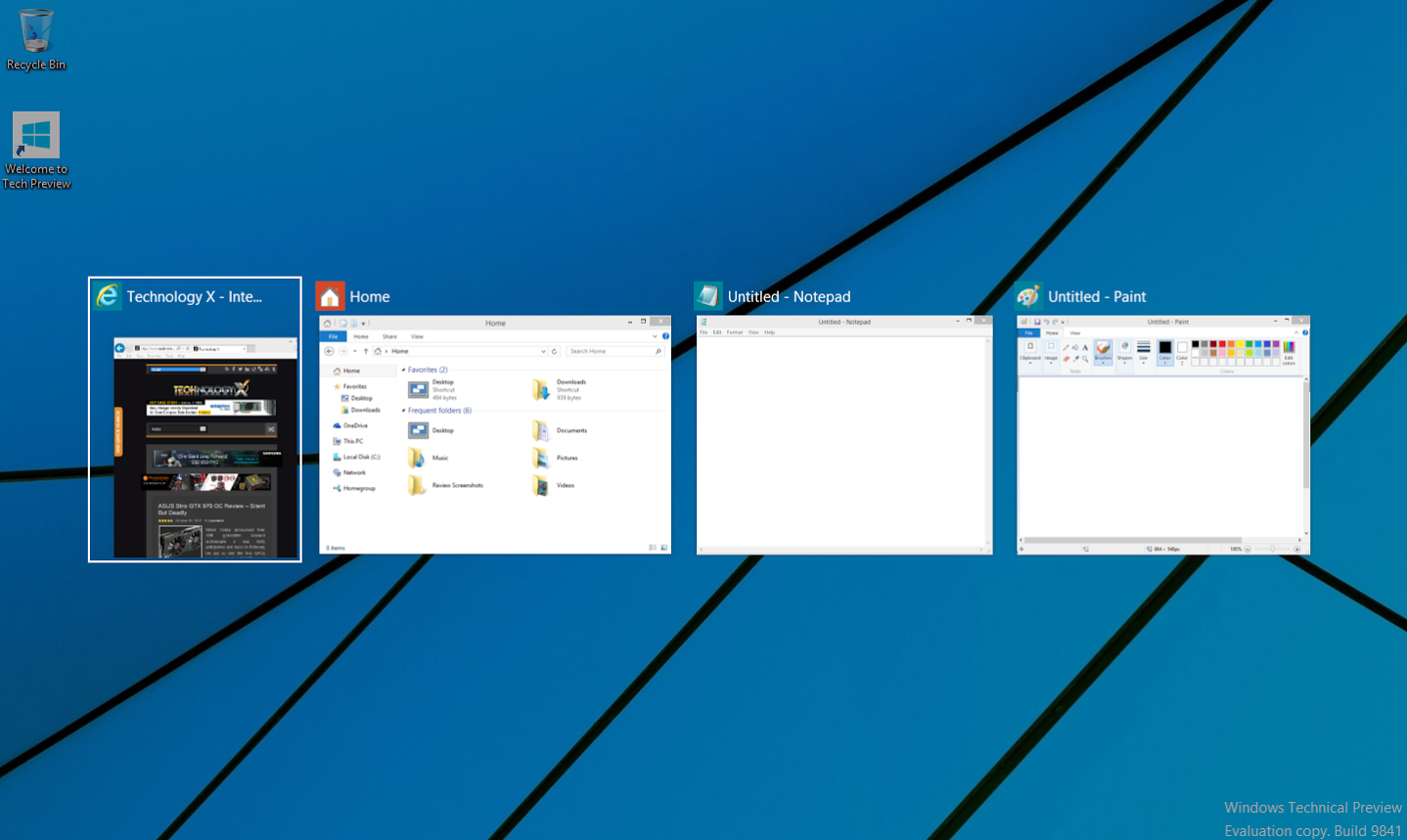Select the Untitled - Notepad window preview
The height and width of the screenshot is (840, 1407).
click(843, 440)
